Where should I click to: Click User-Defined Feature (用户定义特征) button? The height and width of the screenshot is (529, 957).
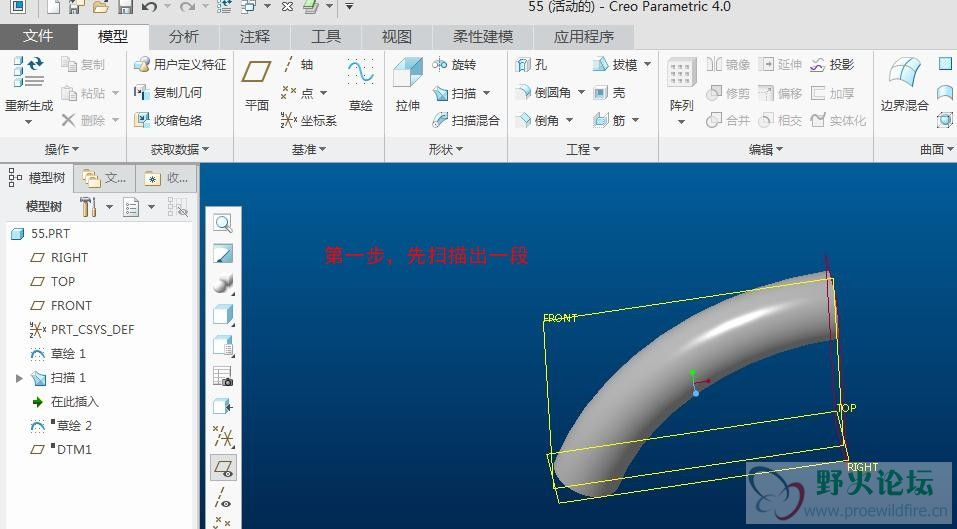click(180, 65)
